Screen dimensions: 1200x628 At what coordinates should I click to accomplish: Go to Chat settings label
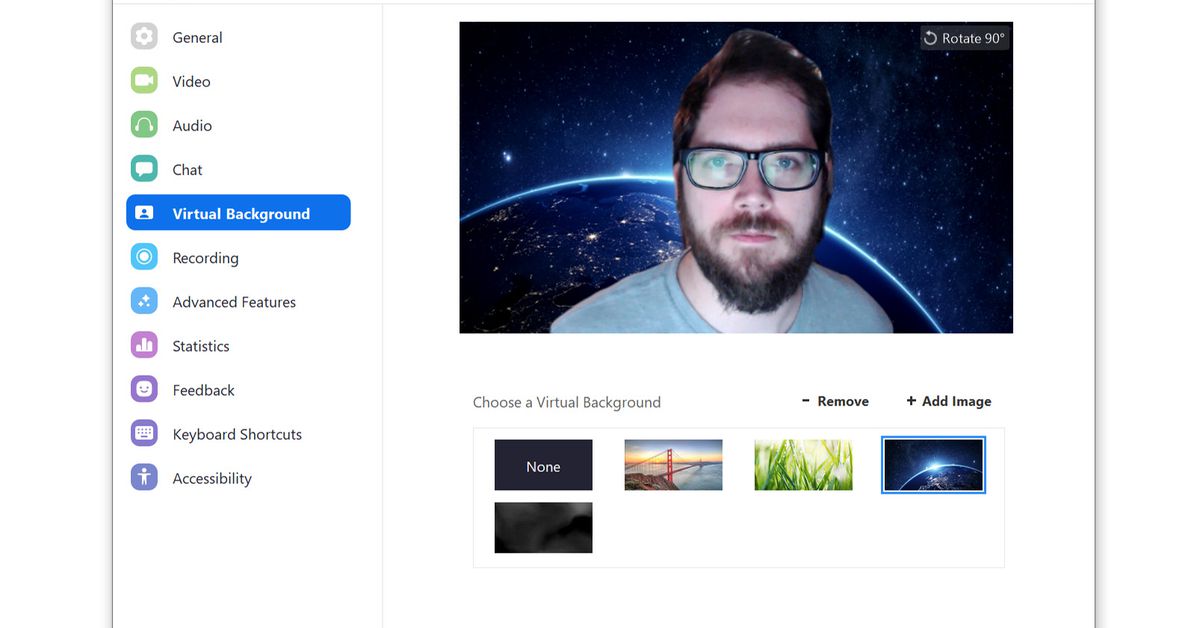187,169
